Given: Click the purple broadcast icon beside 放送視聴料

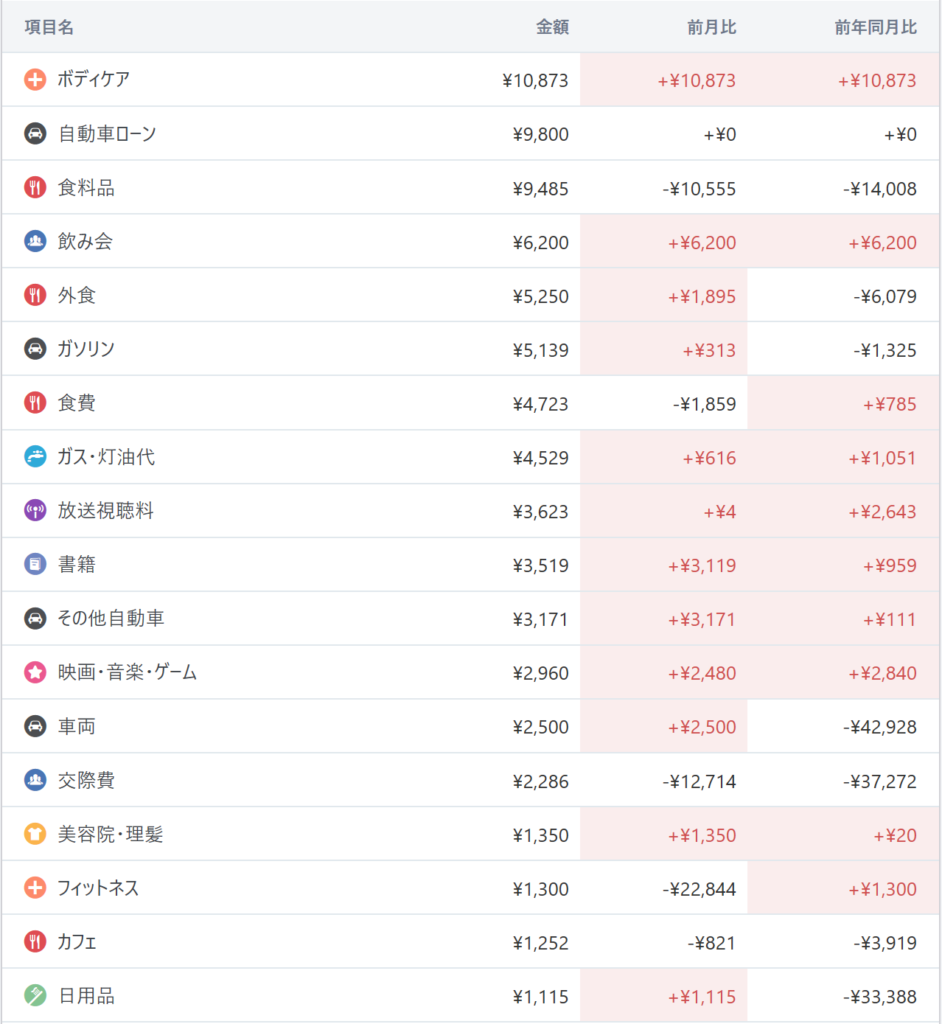Looking at the screenshot, I should [35, 511].
